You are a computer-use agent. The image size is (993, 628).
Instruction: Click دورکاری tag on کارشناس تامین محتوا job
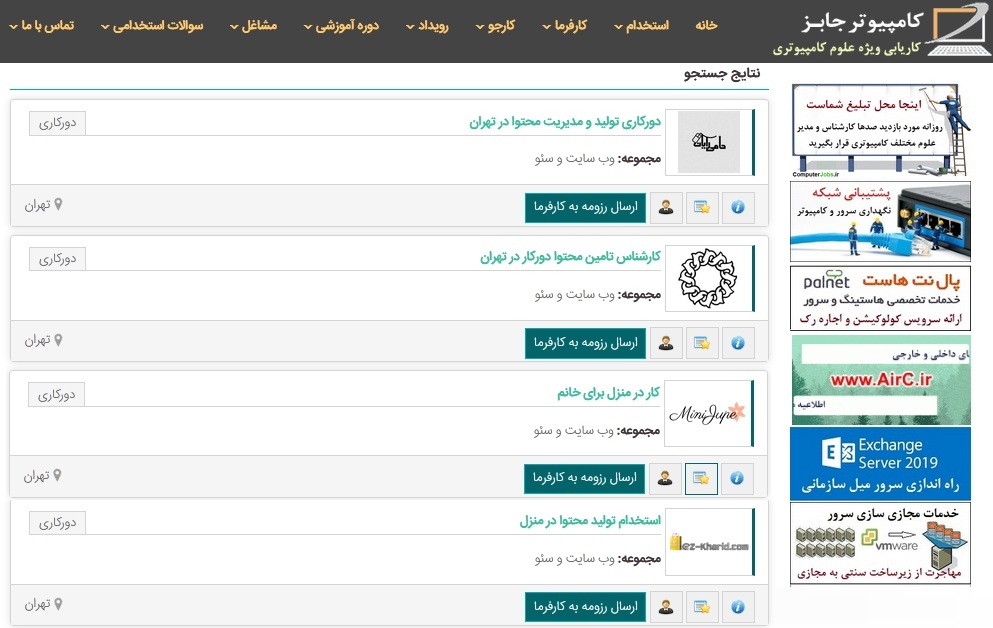[x=57, y=259]
